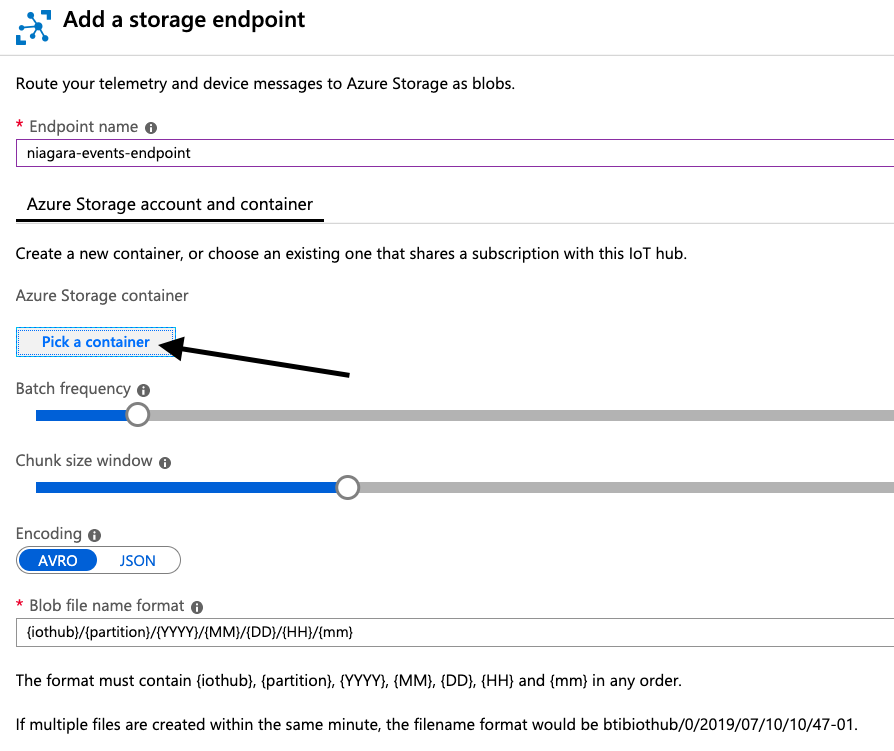The height and width of the screenshot is (751, 894).
Task: Click the Add a storage endpoint heading
Action: click(184, 19)
